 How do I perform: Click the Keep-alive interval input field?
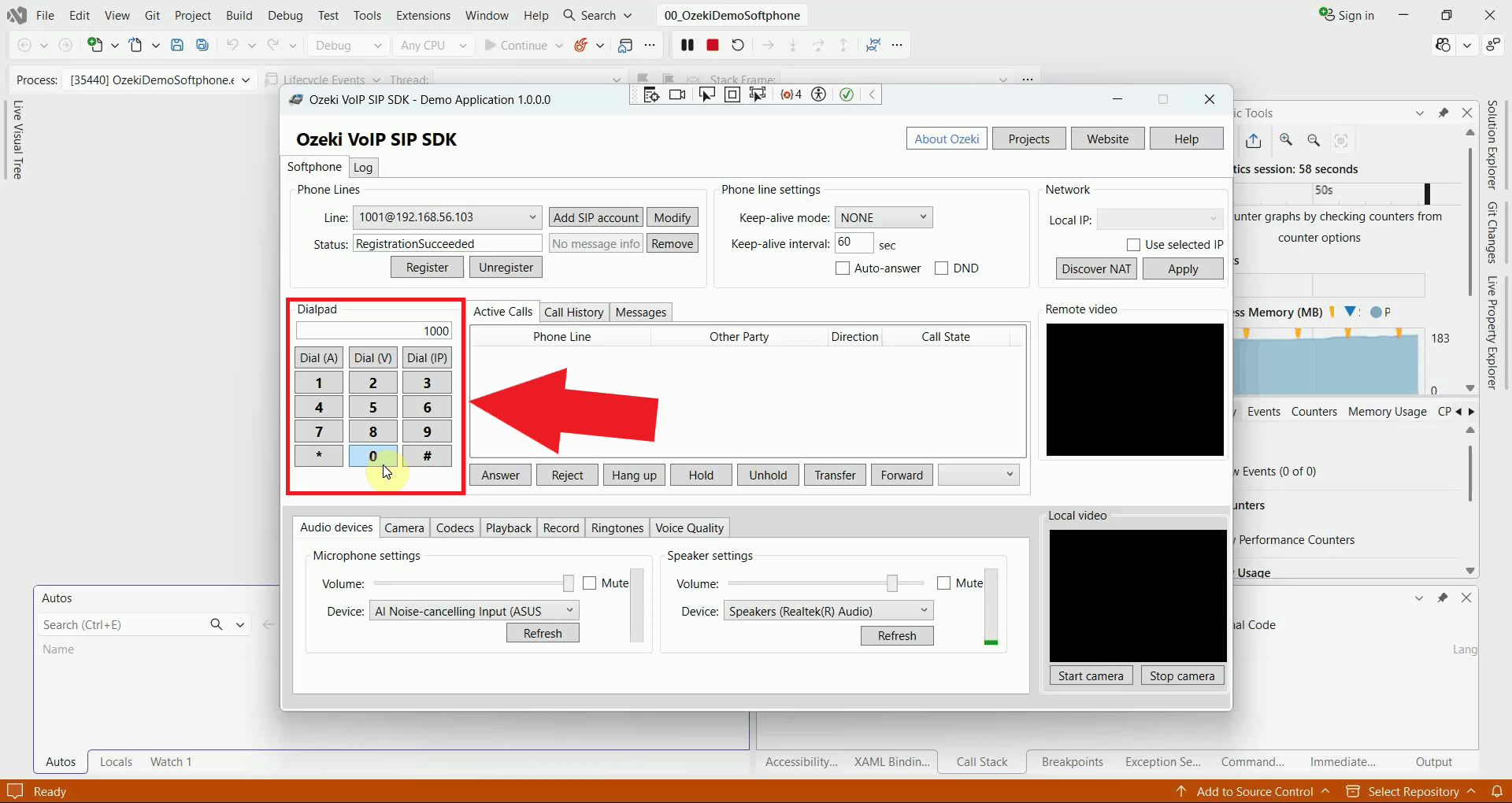pos(854,242)
